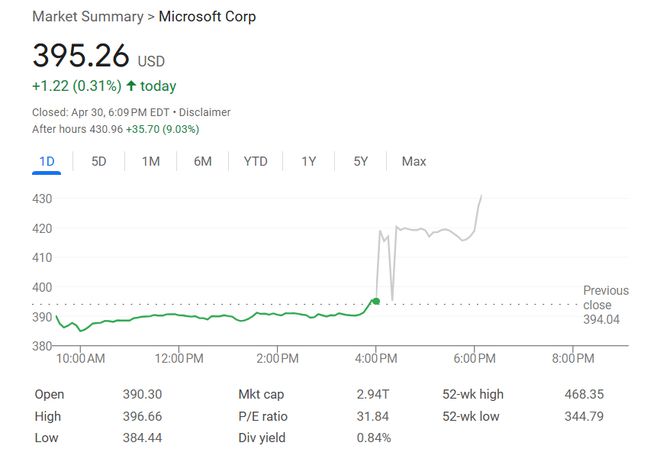This screenshot has width=660, height=462.
Task: Click the P/E ratio label
Action: (263, 416)
